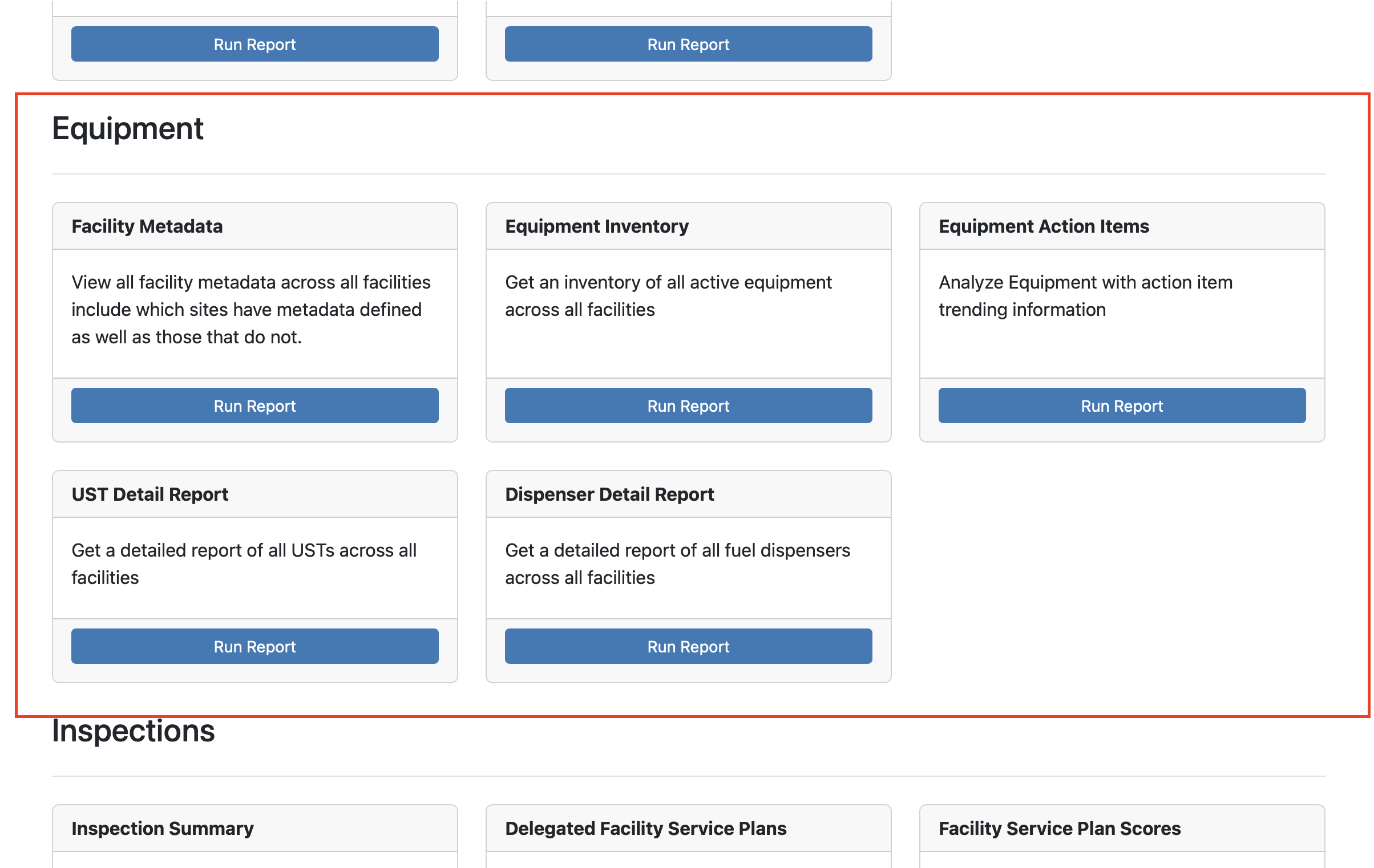
Task: Run the Equipment Inventory report
Action: [x=688, y=405]
